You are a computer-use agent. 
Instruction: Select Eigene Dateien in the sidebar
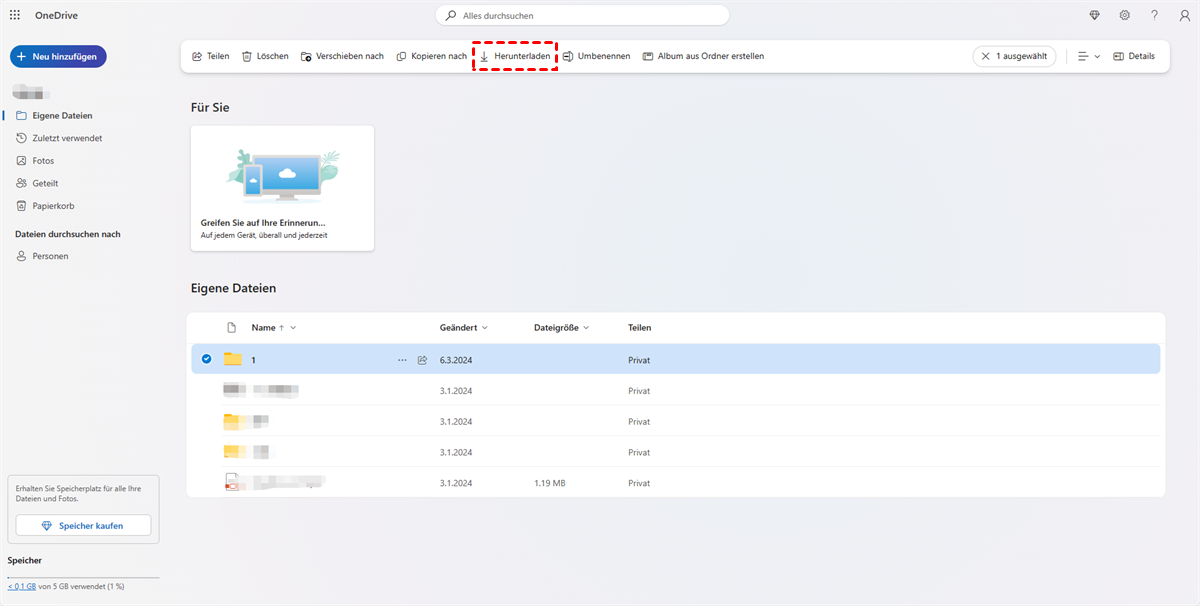pos(62,116)
